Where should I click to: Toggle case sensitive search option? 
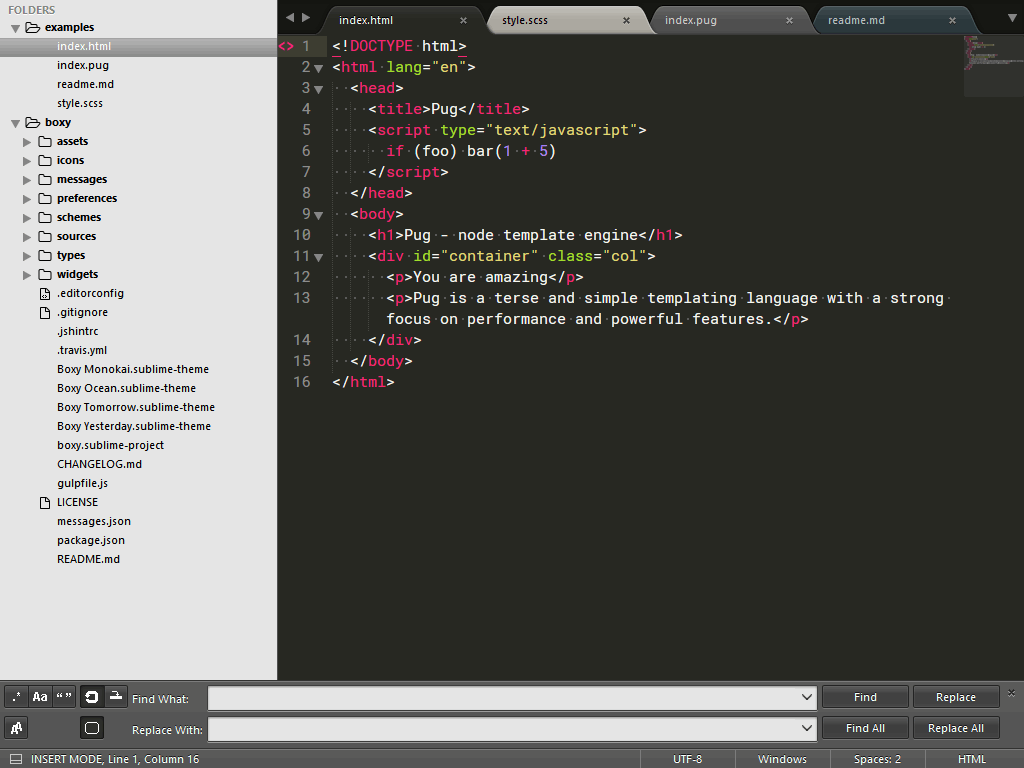40,697
